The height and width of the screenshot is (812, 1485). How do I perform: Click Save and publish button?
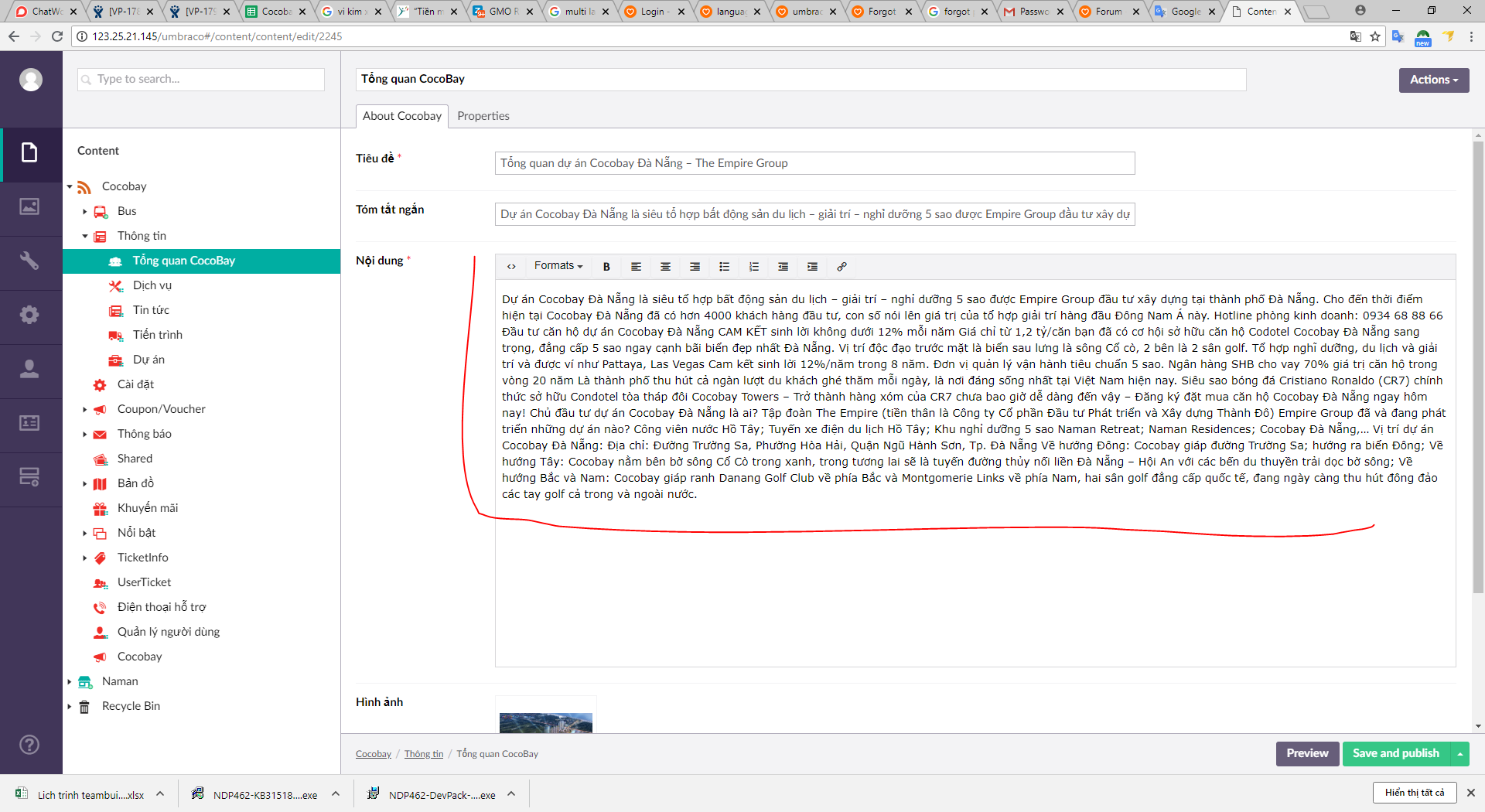coord(1396,753)
